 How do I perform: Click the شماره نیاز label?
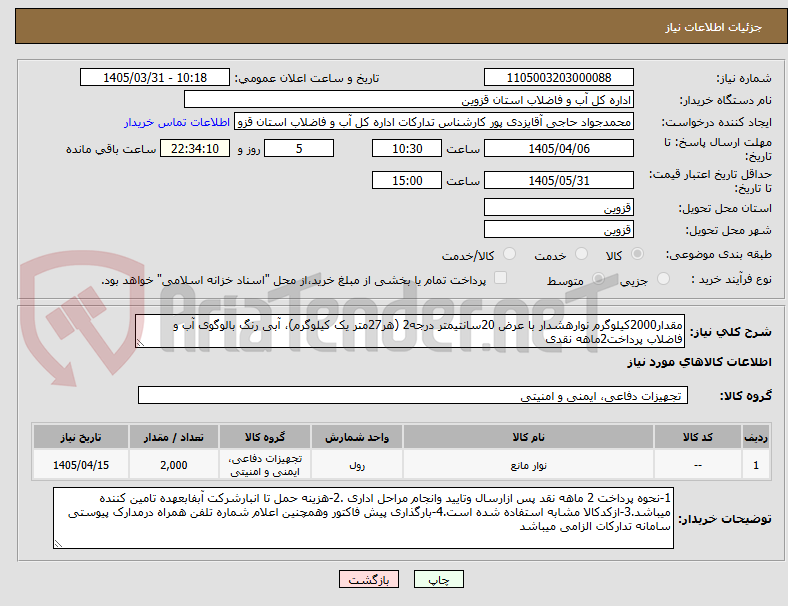pos(744,78)
